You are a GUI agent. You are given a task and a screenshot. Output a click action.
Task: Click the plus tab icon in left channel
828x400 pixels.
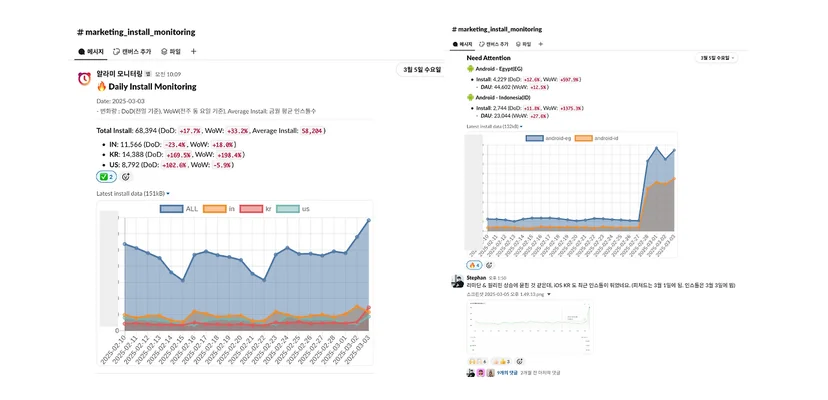click(193, 52)
